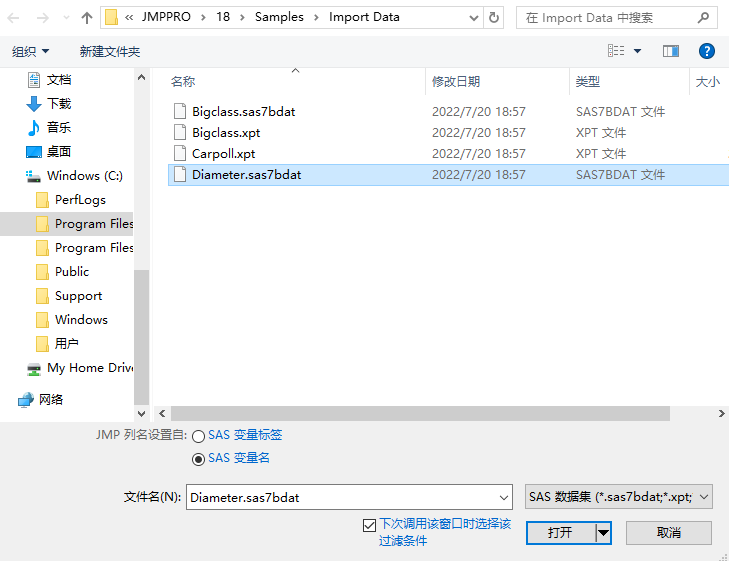Click the 文件名 input field
The width and height of the screenshot is (729, 561).
coord(342,497)
